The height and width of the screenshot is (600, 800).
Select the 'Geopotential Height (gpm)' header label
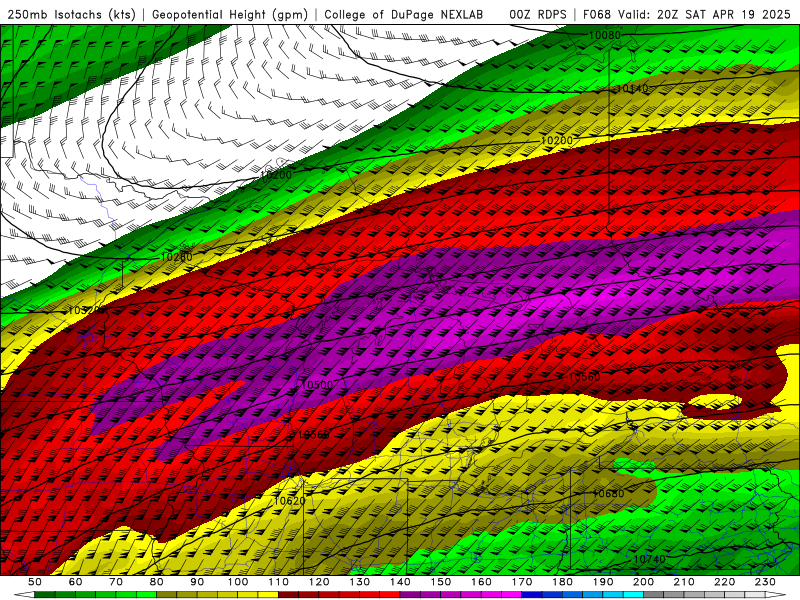(x=230, y=15)
